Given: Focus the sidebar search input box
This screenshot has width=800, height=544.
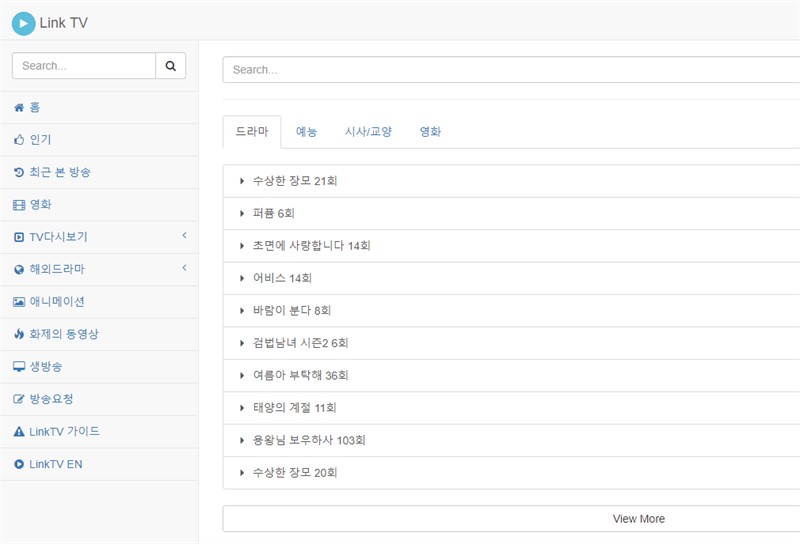Looking at the screenshot, I should 84,66.
